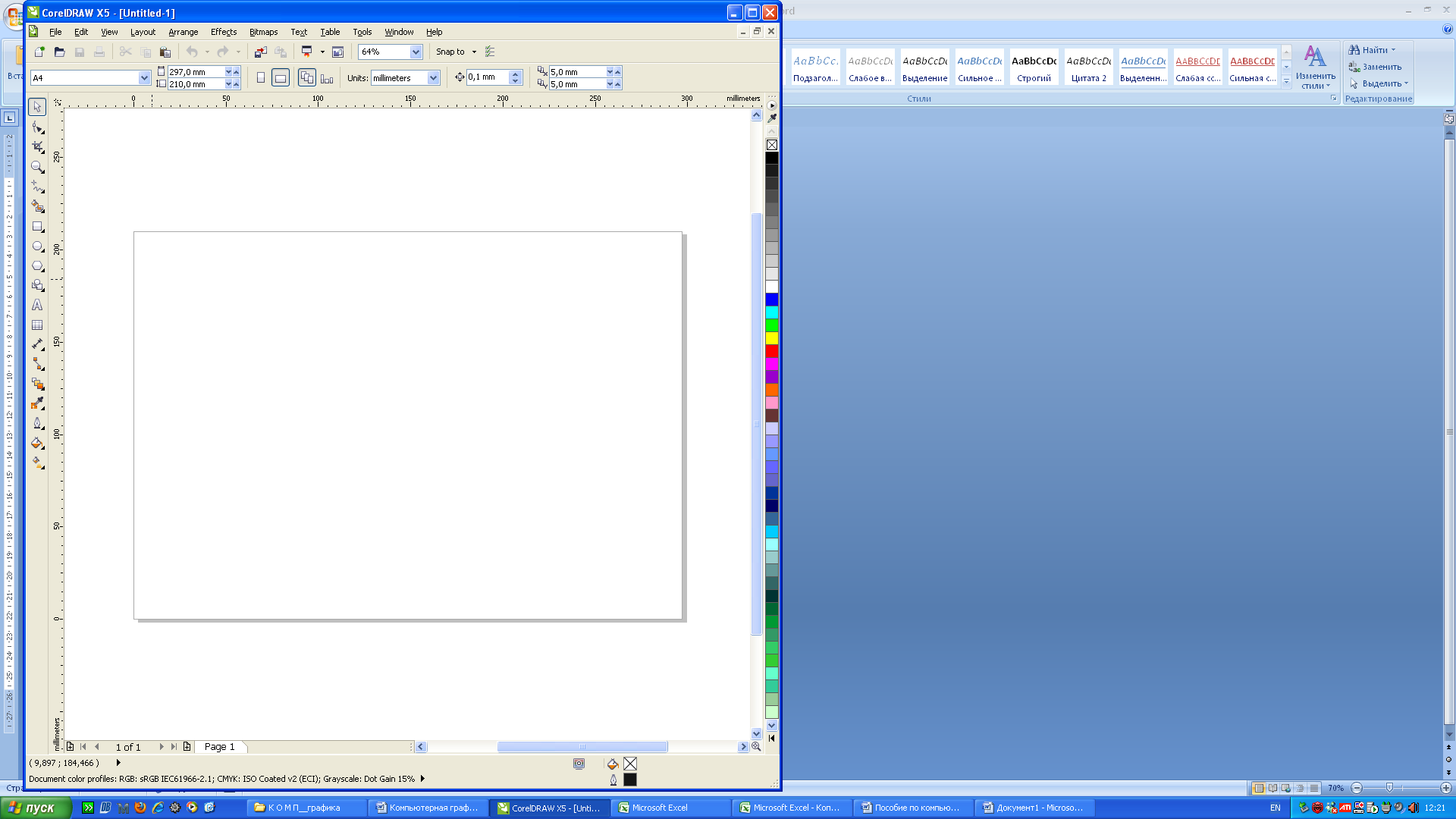Toggle Web Layout view in Word
The height and width of the screenshot is (819, 1456).
[1286, 788]
